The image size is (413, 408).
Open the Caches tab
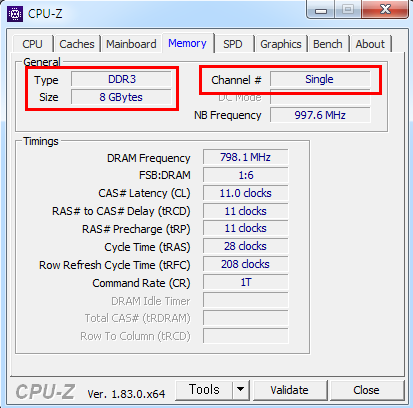pos(77,44)
